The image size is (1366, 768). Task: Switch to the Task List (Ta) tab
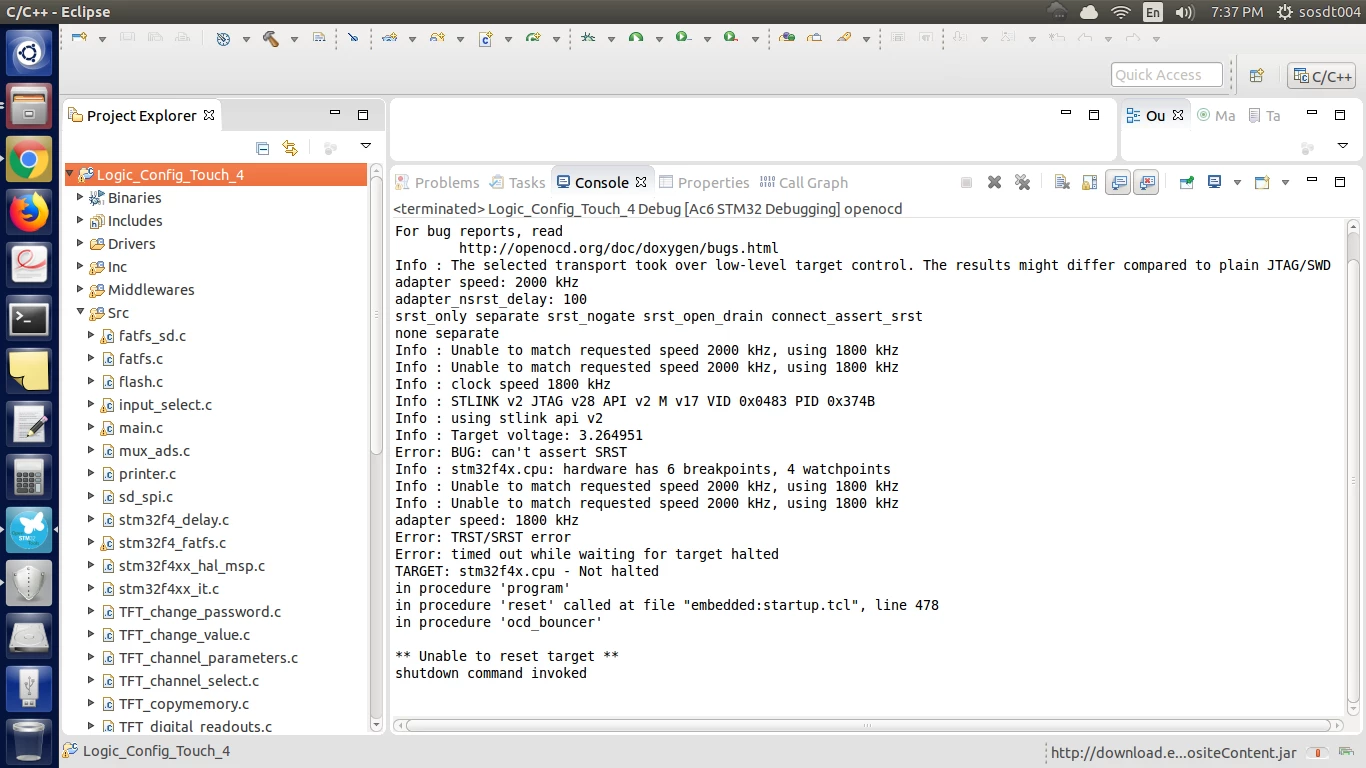1265,115
